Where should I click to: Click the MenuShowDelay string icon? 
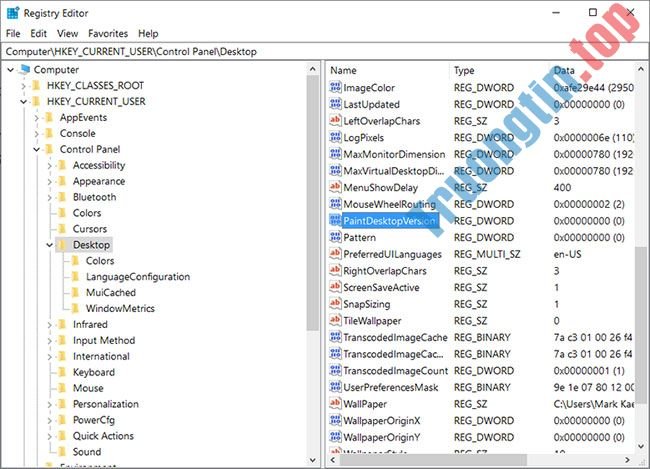click(x=335, y=187)
